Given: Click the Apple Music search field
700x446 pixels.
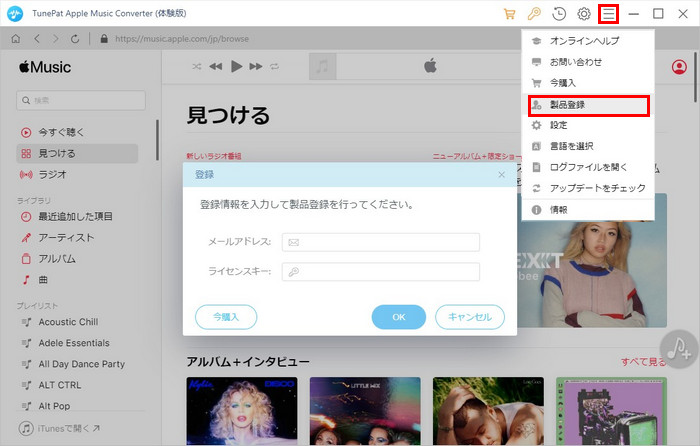Looking at the screenshot, I should click(81, 100).
